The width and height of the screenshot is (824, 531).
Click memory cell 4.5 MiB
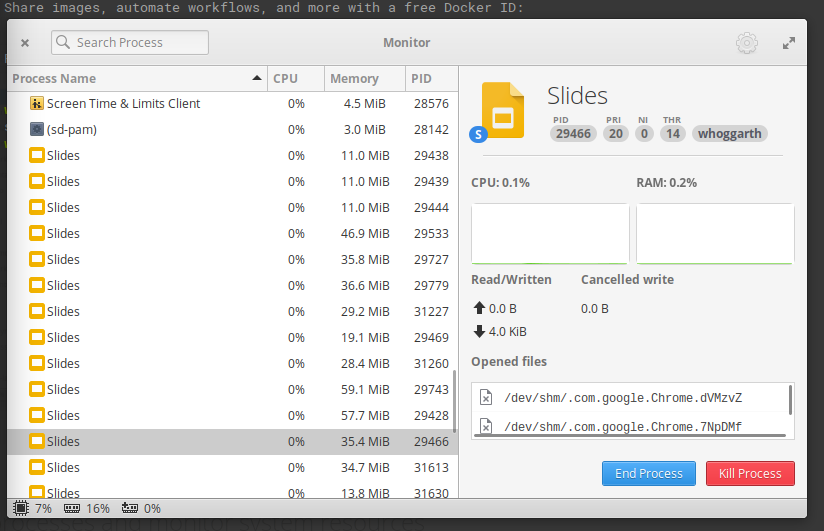pos(364,104)
